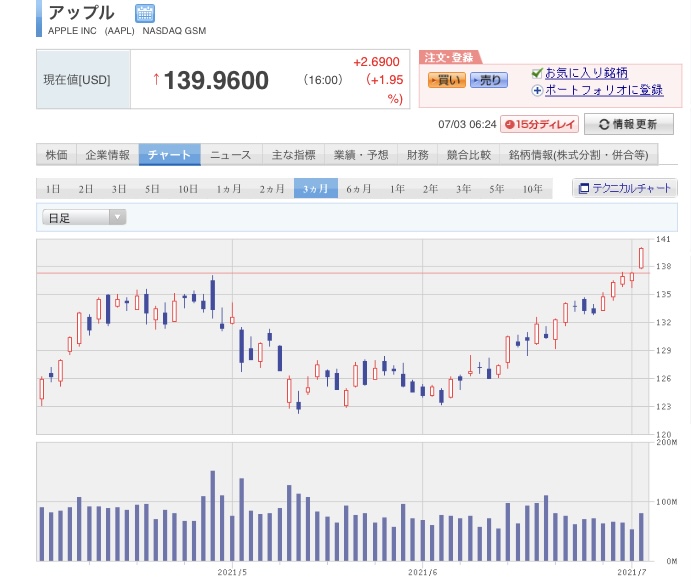Open the テクニカルチャート button
The height and width of the screenshot is (586, 691).
pos(625,189)
